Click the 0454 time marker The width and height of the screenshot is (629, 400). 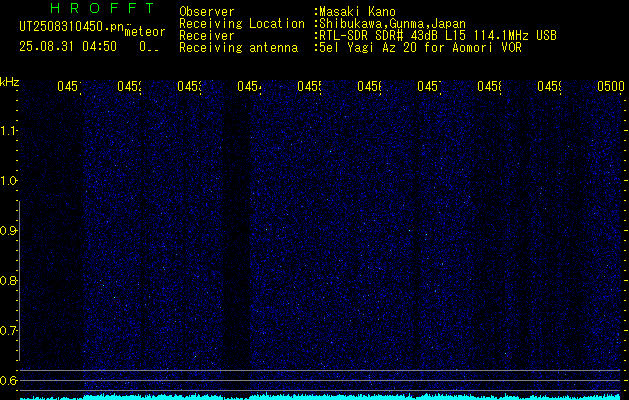[x=249, y=86]
